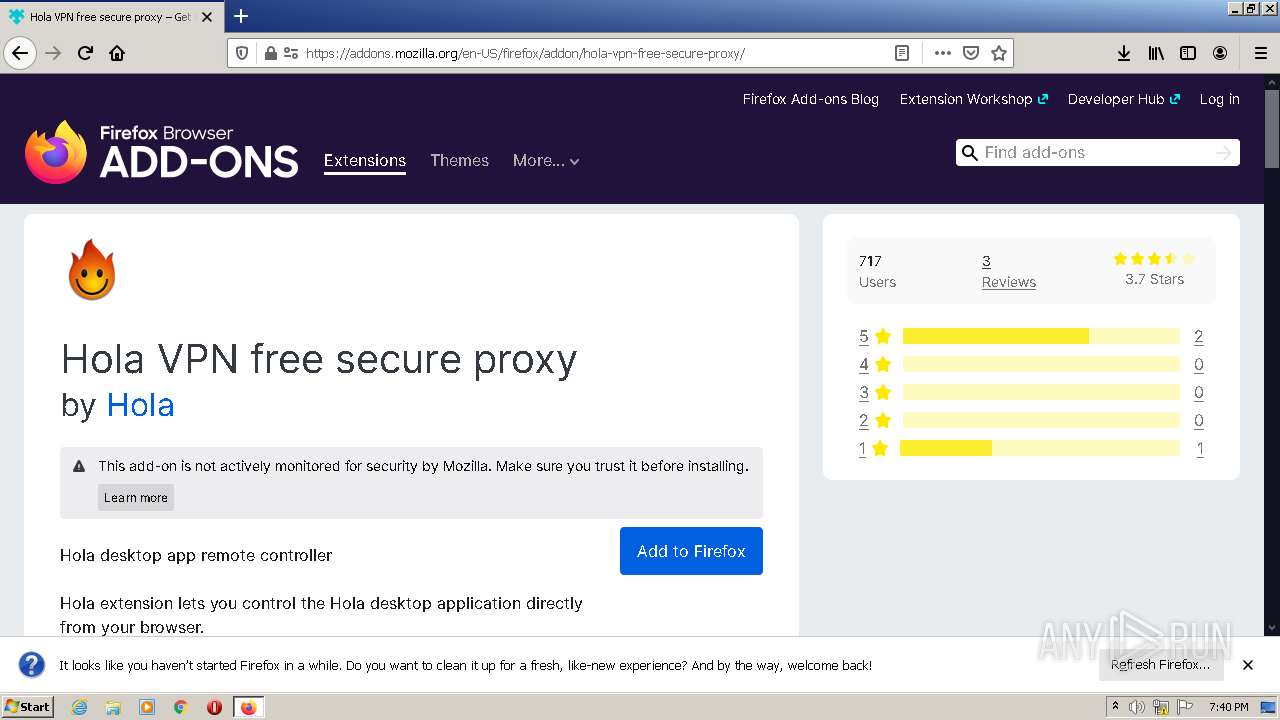Switch to the Themes section
1280x720 pixels.
click(x=459, y=160)
